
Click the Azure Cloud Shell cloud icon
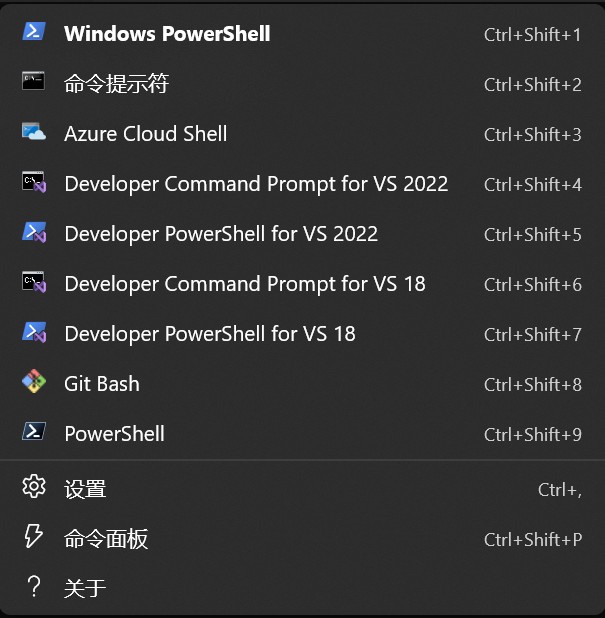[34, 132]
